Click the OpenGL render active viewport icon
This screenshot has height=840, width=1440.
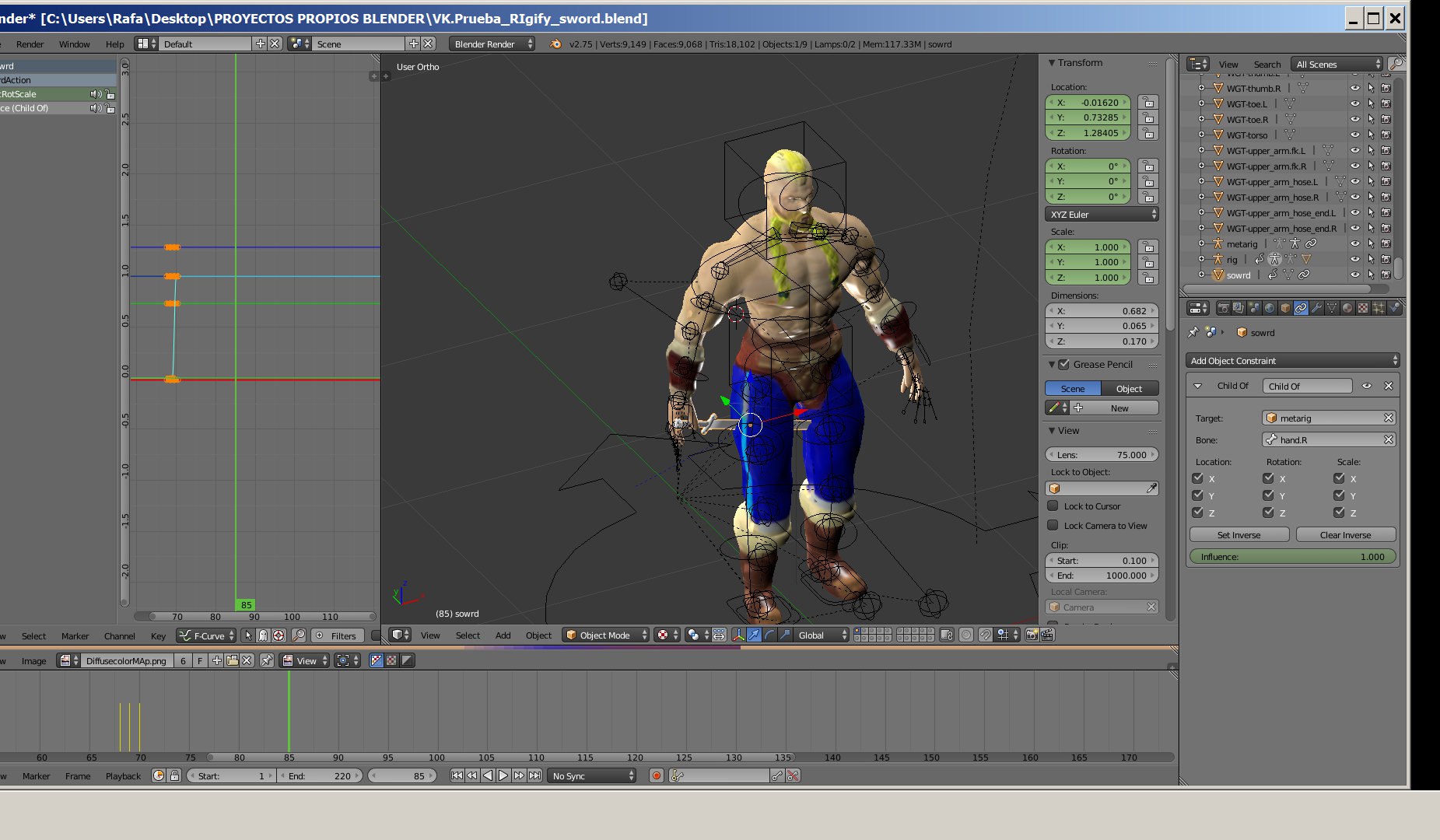pyautogui.click(x=1032, y=635)
